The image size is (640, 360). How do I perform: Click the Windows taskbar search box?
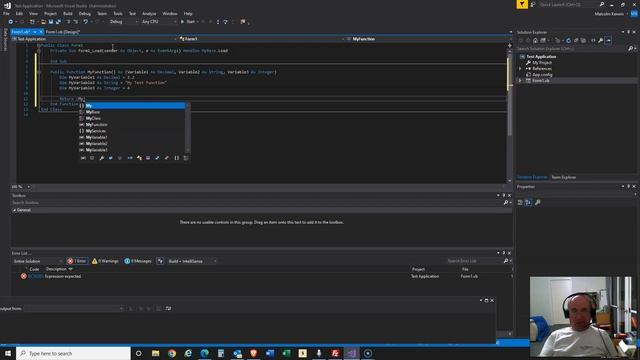(x=73, y=353)
